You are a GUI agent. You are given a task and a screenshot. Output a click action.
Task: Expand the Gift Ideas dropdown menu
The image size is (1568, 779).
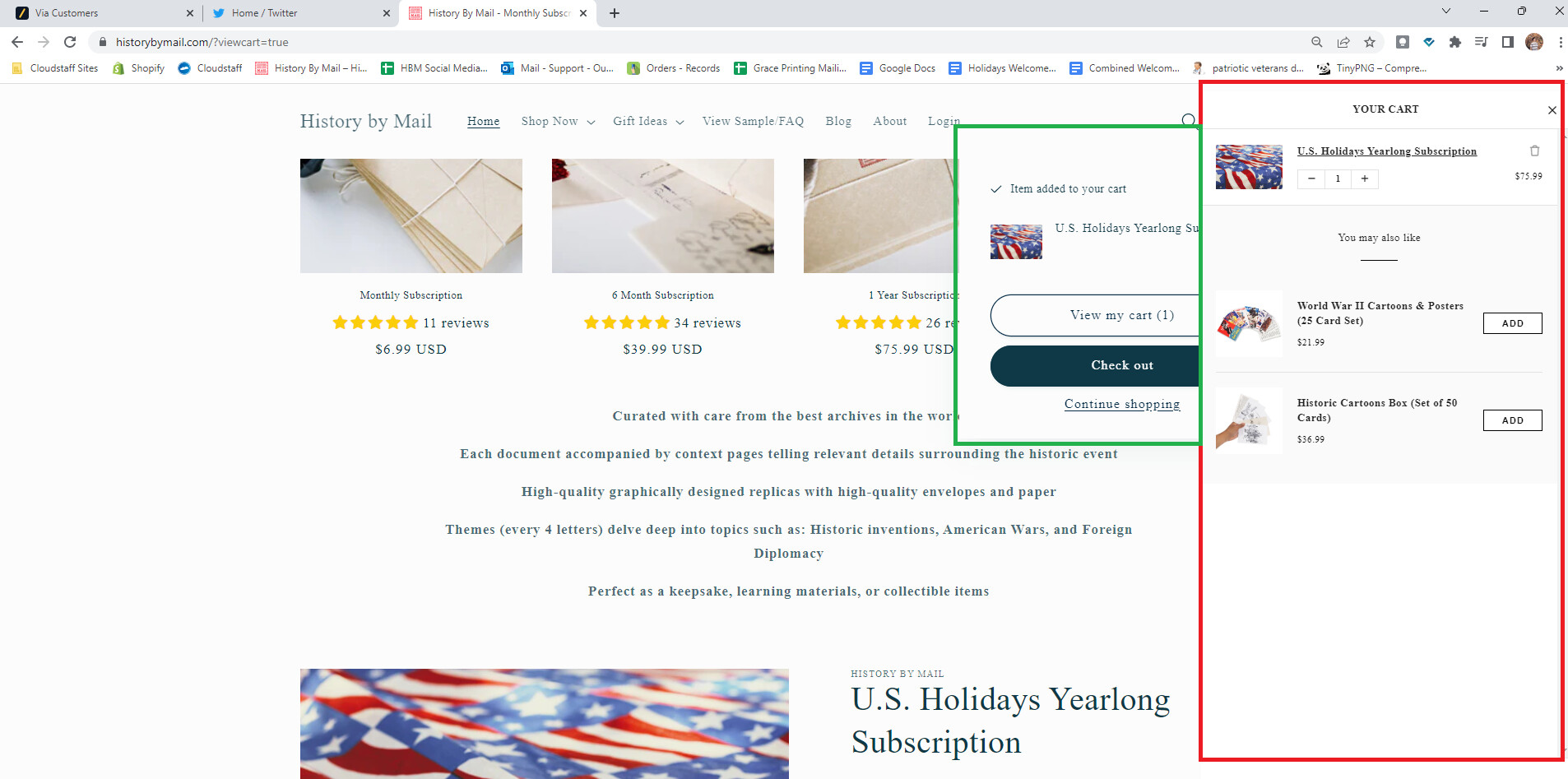pos(648,121)
